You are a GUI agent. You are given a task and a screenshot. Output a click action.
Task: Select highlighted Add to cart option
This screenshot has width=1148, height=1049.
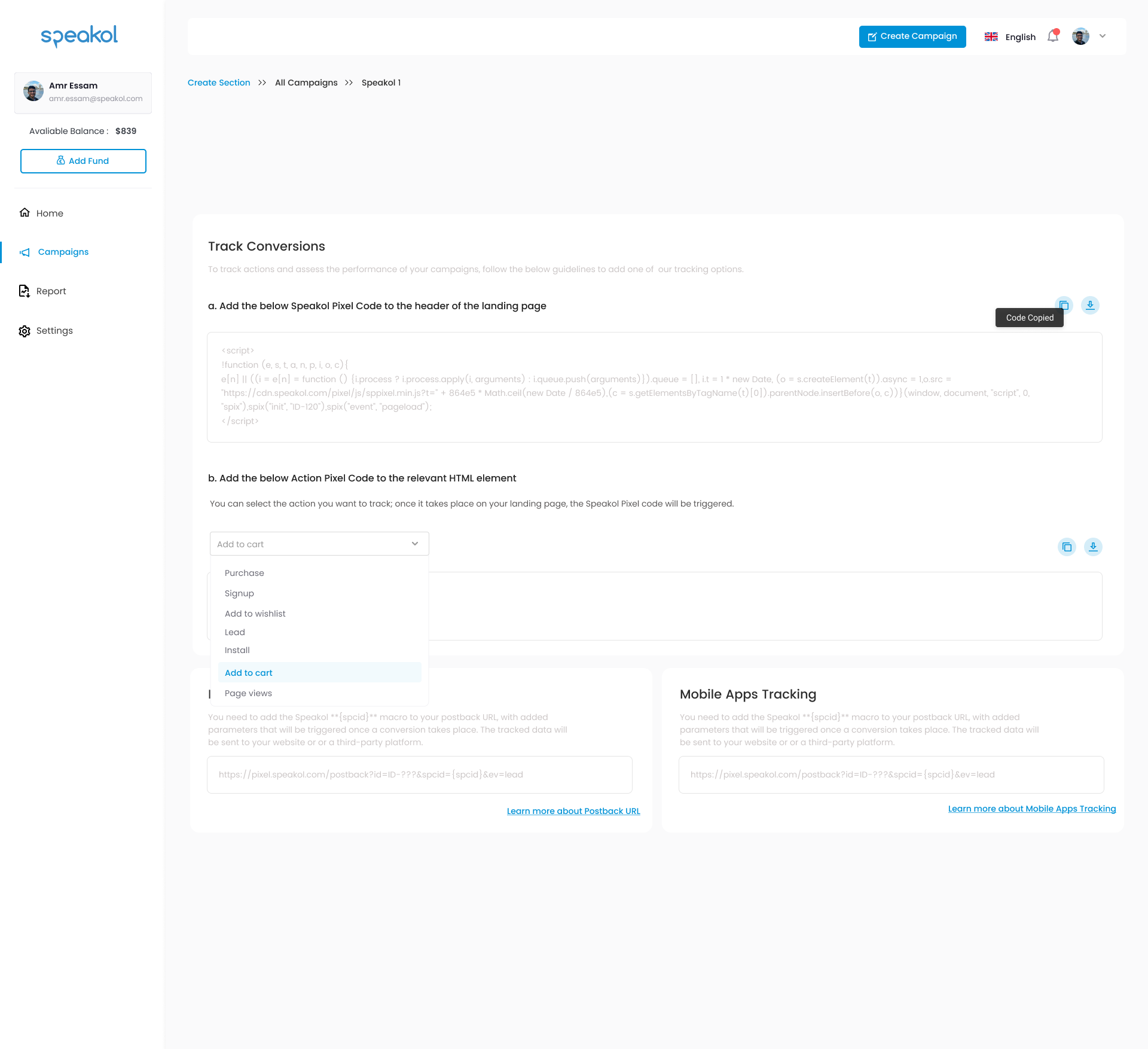(x=319, y=672)
